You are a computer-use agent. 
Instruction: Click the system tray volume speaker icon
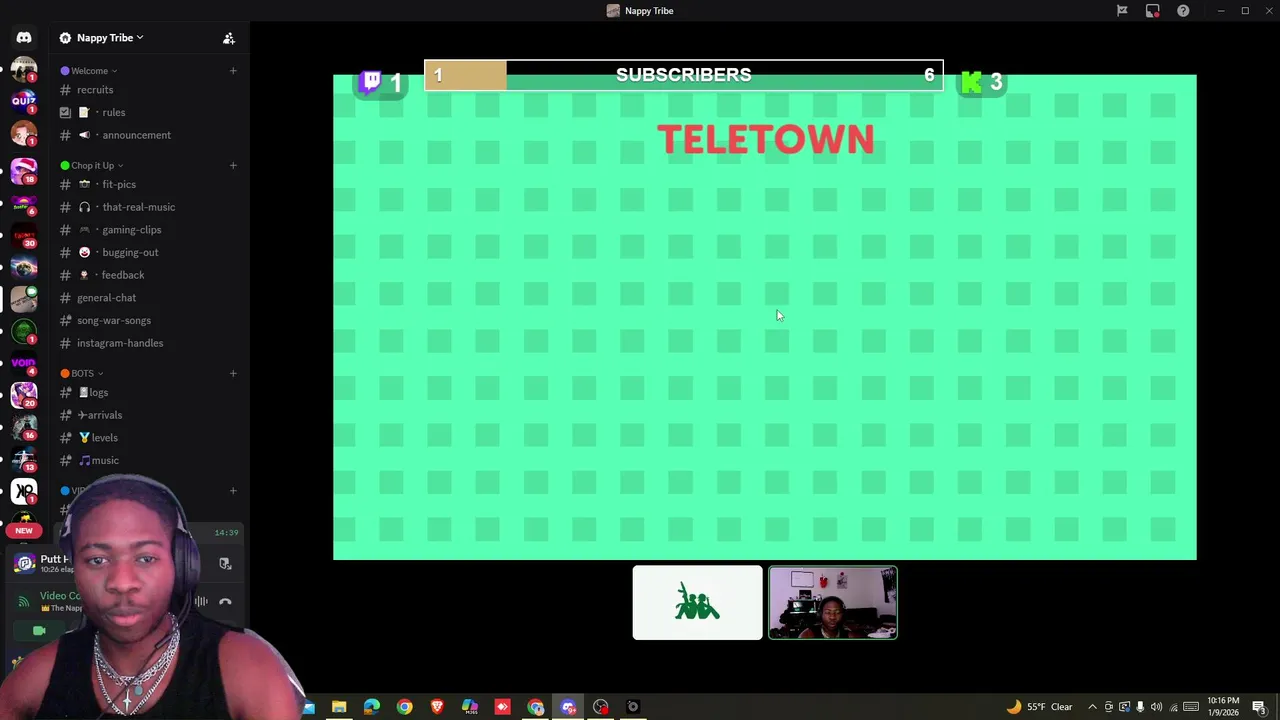point(1157,707)
